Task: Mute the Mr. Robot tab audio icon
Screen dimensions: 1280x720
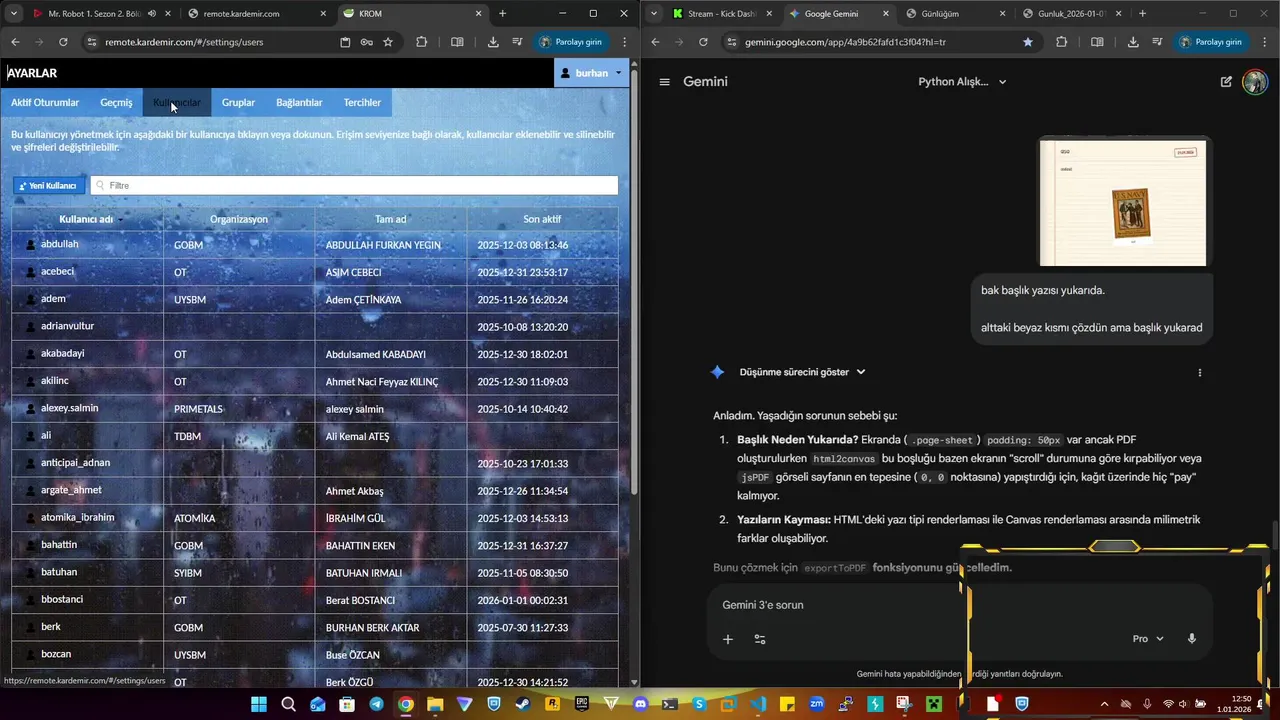Action: 152,14
